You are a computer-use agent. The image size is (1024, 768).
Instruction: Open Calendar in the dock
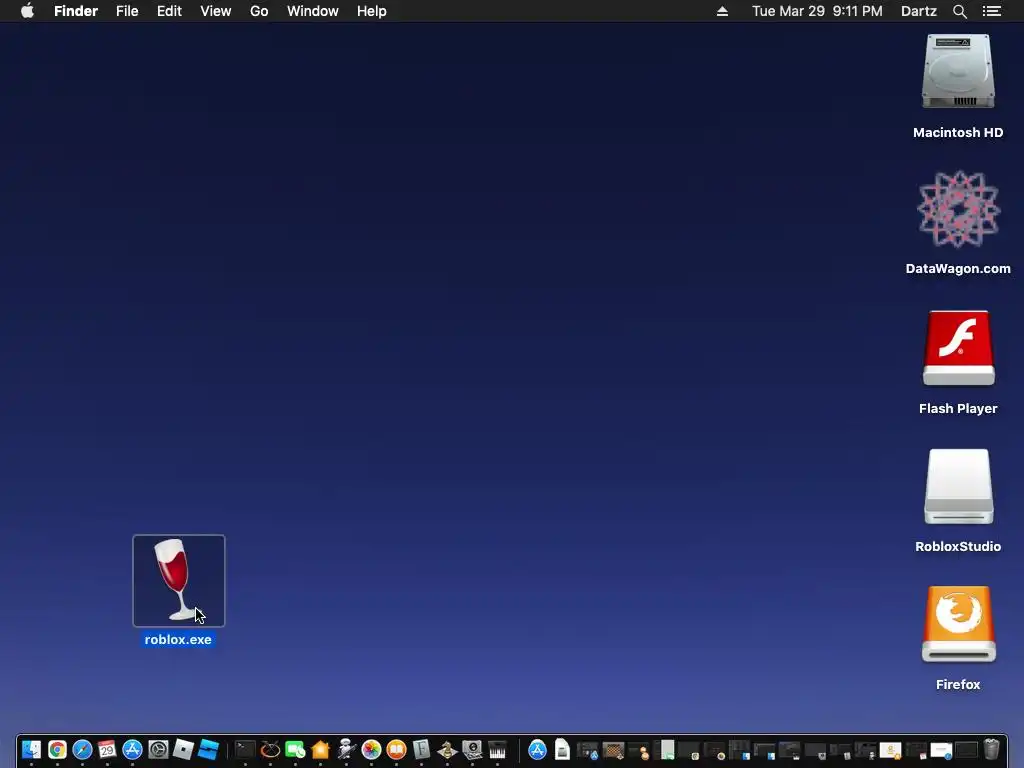[107, 749]
